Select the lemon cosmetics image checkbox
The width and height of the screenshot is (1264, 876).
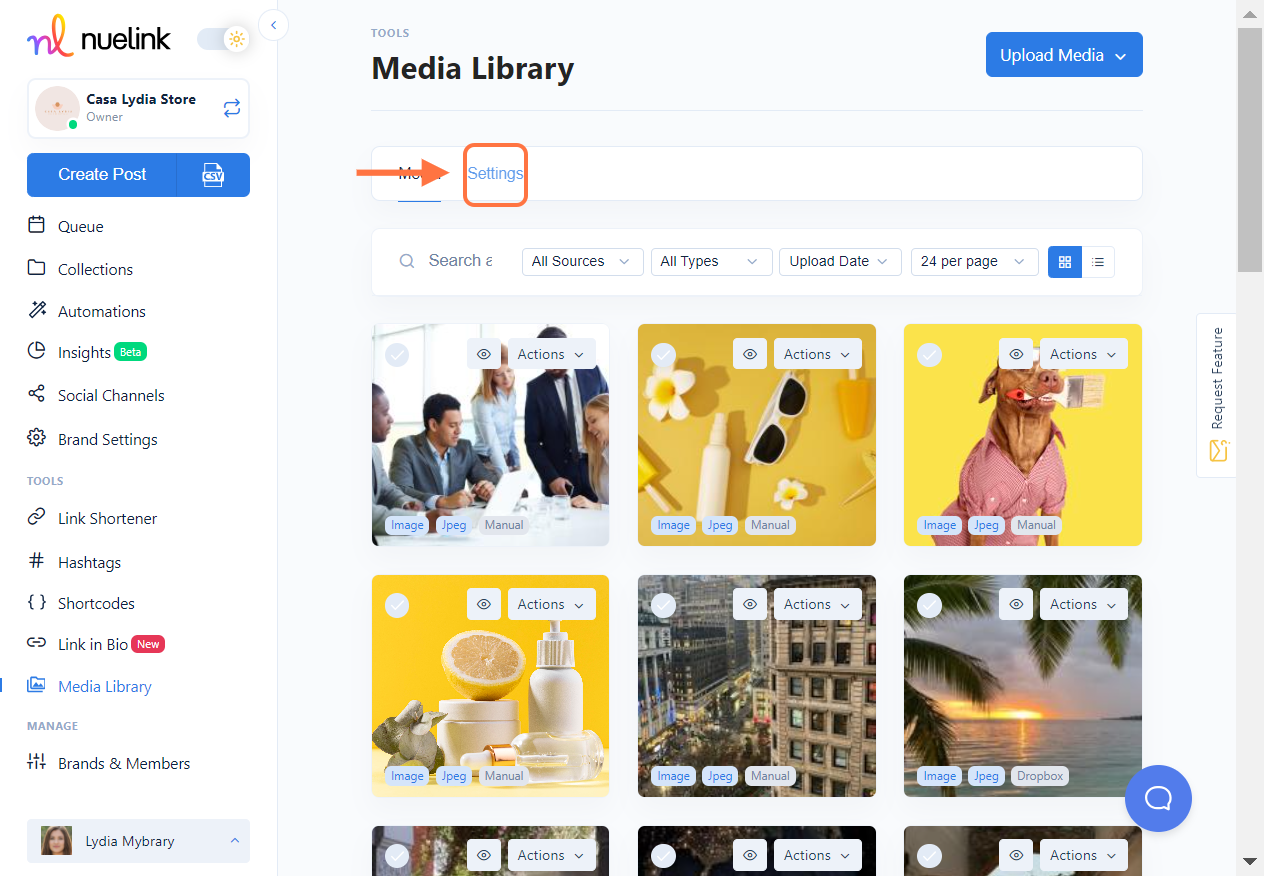[397, 605]
